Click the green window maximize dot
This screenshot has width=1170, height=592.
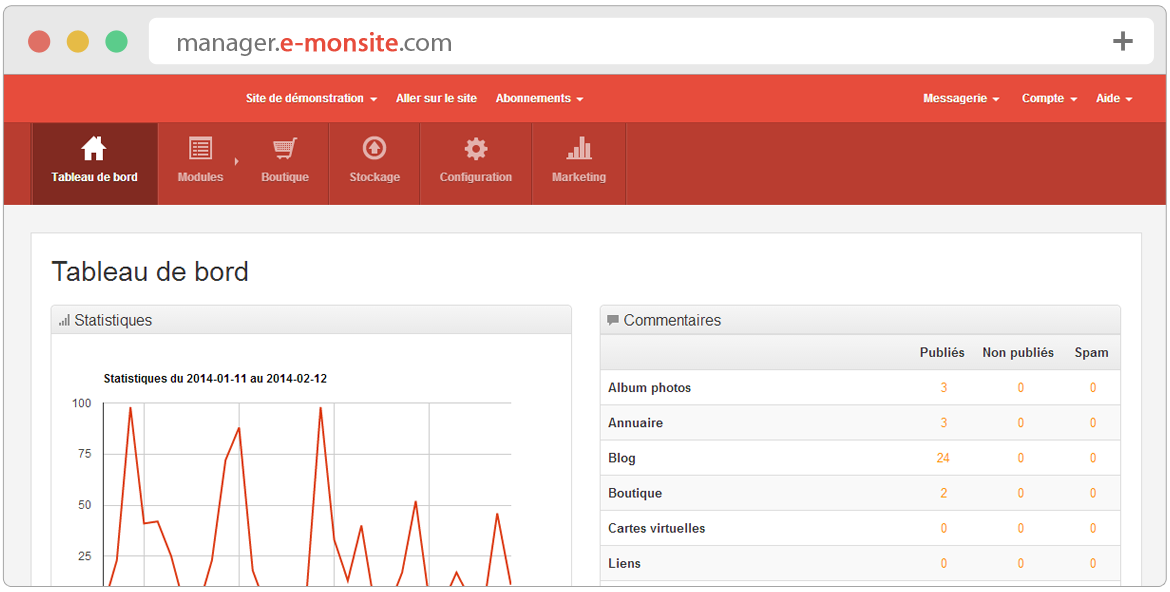click(116, 41)
